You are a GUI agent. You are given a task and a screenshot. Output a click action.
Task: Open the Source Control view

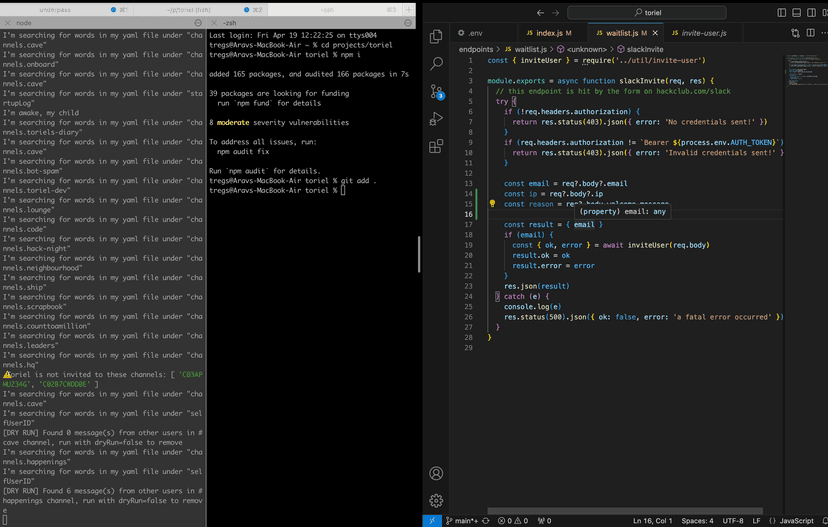point(436,92)
